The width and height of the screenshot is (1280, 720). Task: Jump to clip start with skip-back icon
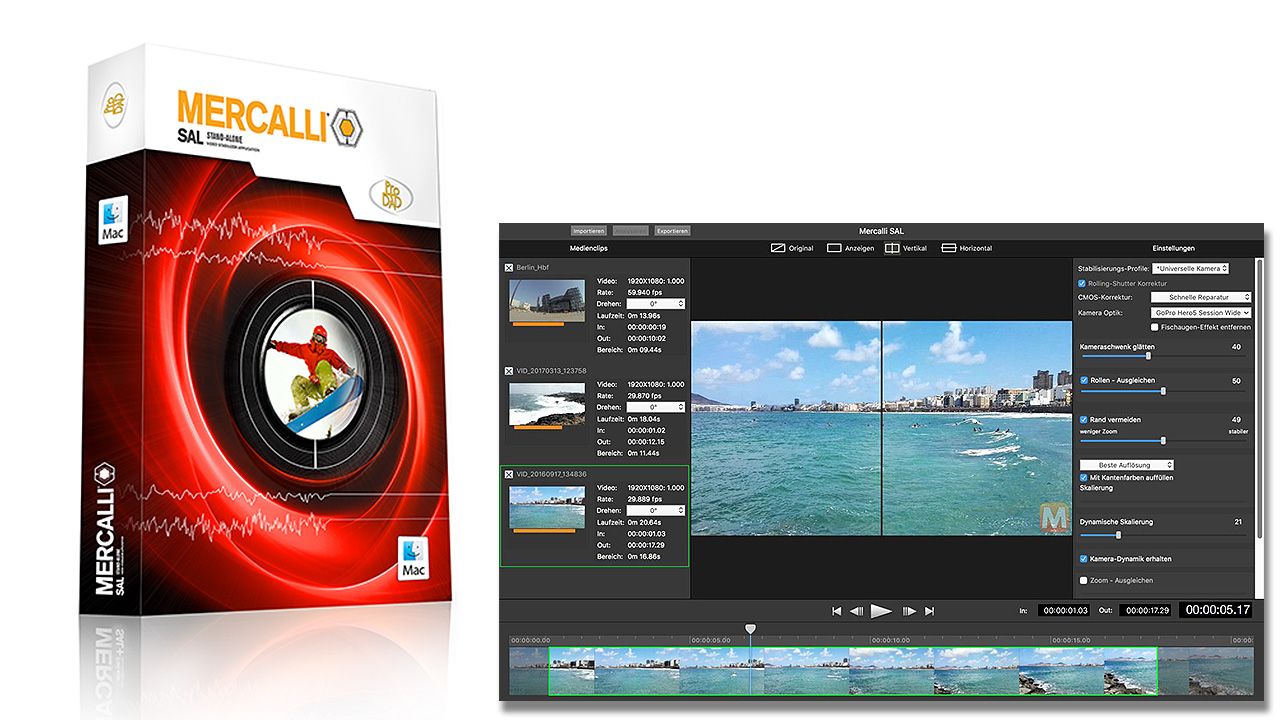836,611
